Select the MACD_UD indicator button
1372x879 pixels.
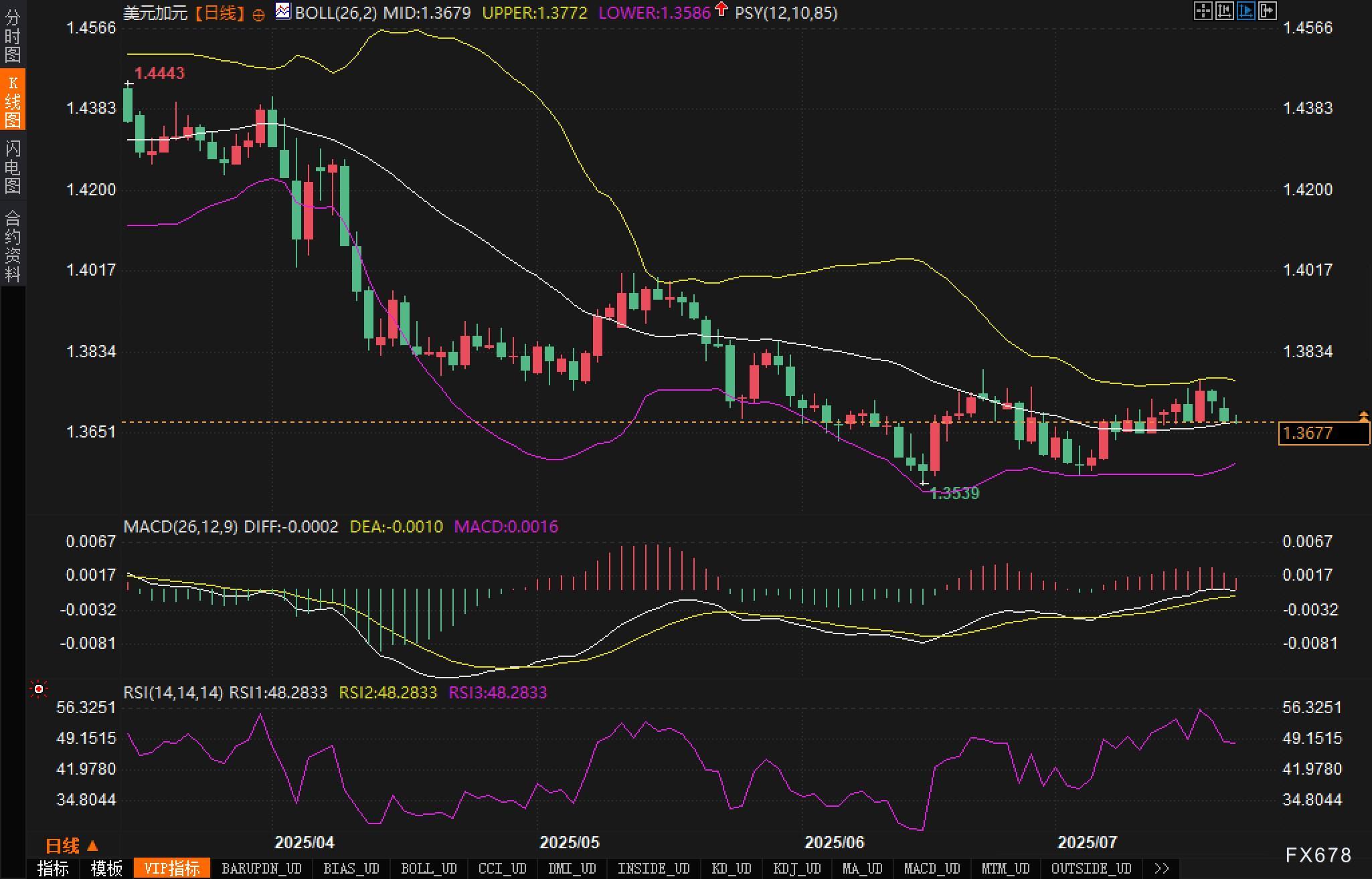932,868
